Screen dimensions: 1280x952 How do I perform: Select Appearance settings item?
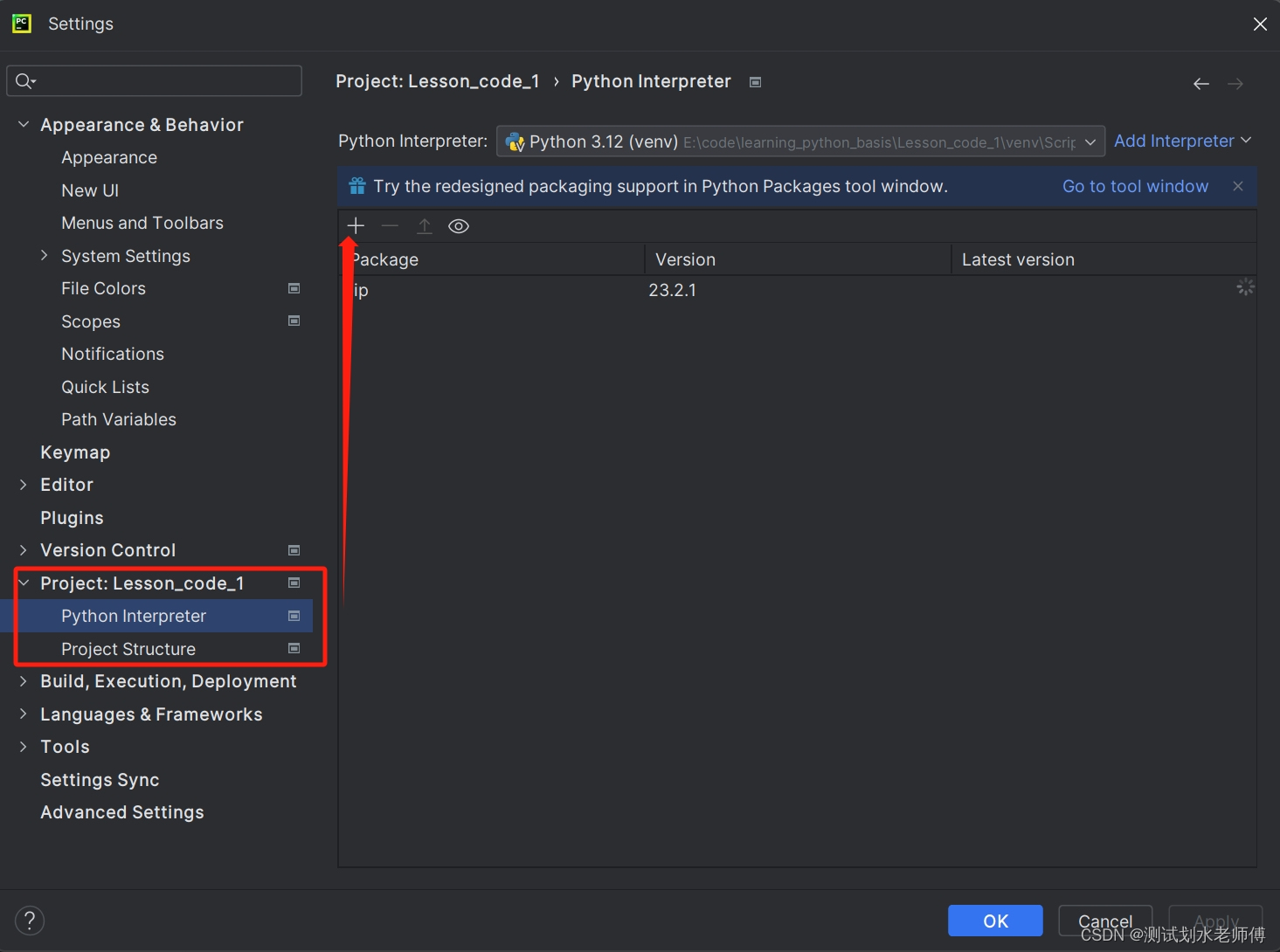click(x=109, y=157)
